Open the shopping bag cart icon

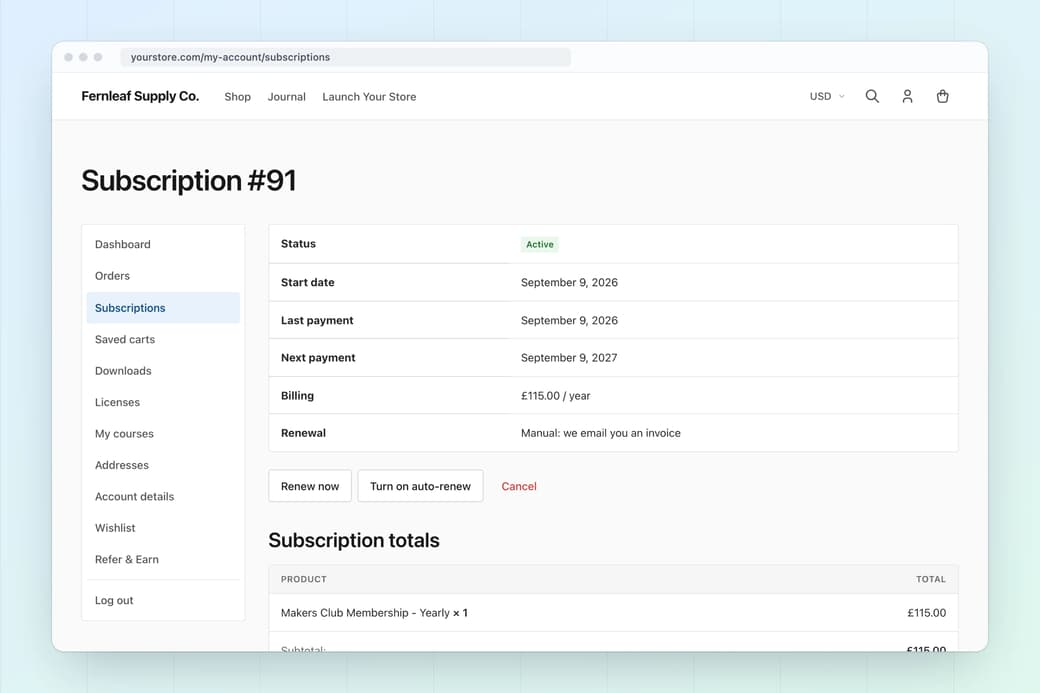(942, 96)
